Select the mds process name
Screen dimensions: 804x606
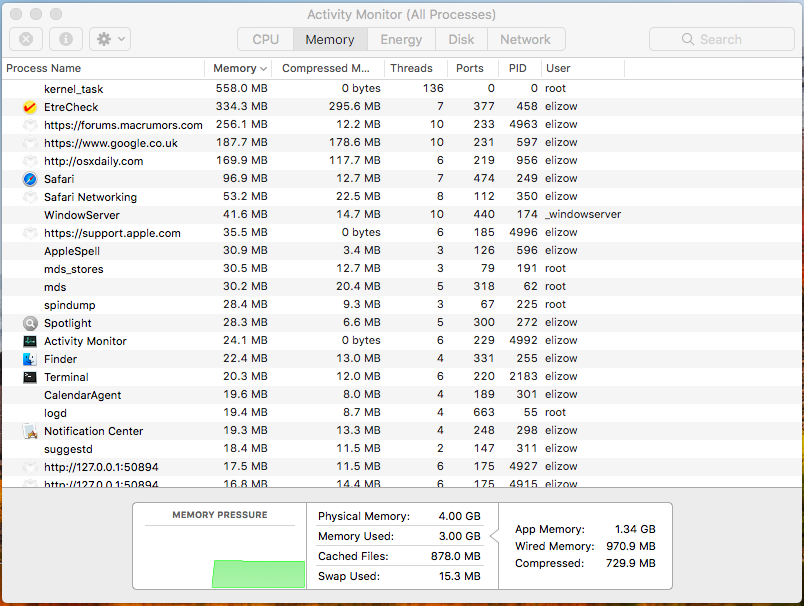[x=55, y=287]
